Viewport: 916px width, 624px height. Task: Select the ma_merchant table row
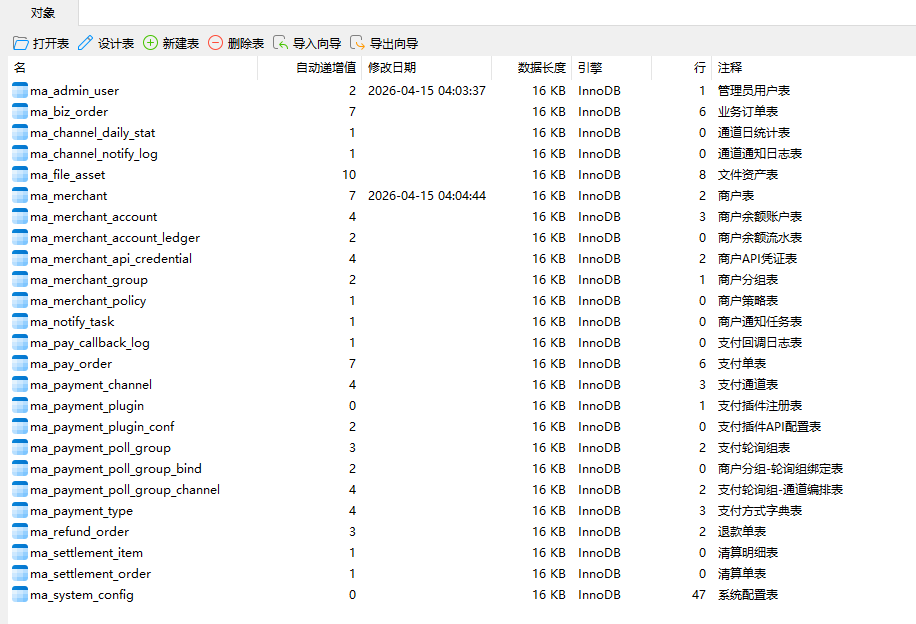69,196
